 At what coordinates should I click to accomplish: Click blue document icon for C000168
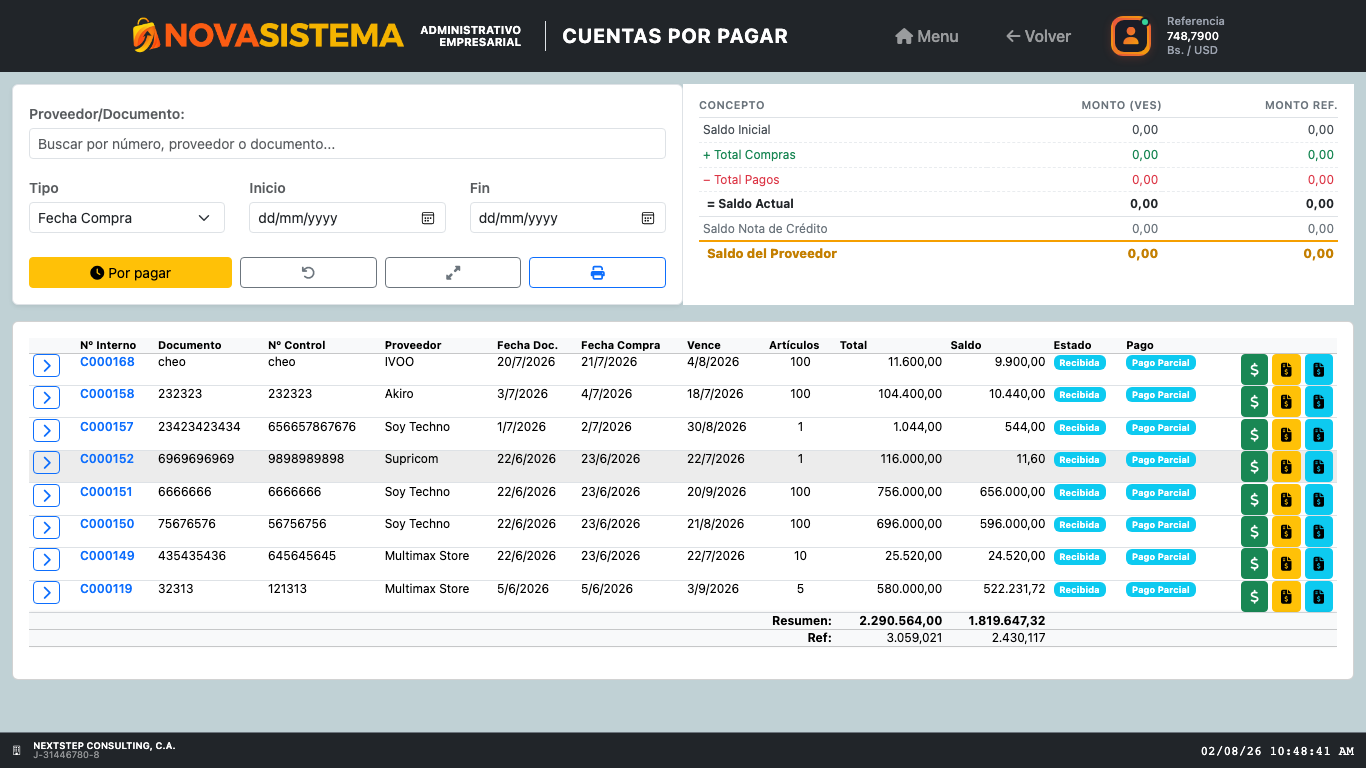point(1319,369)
